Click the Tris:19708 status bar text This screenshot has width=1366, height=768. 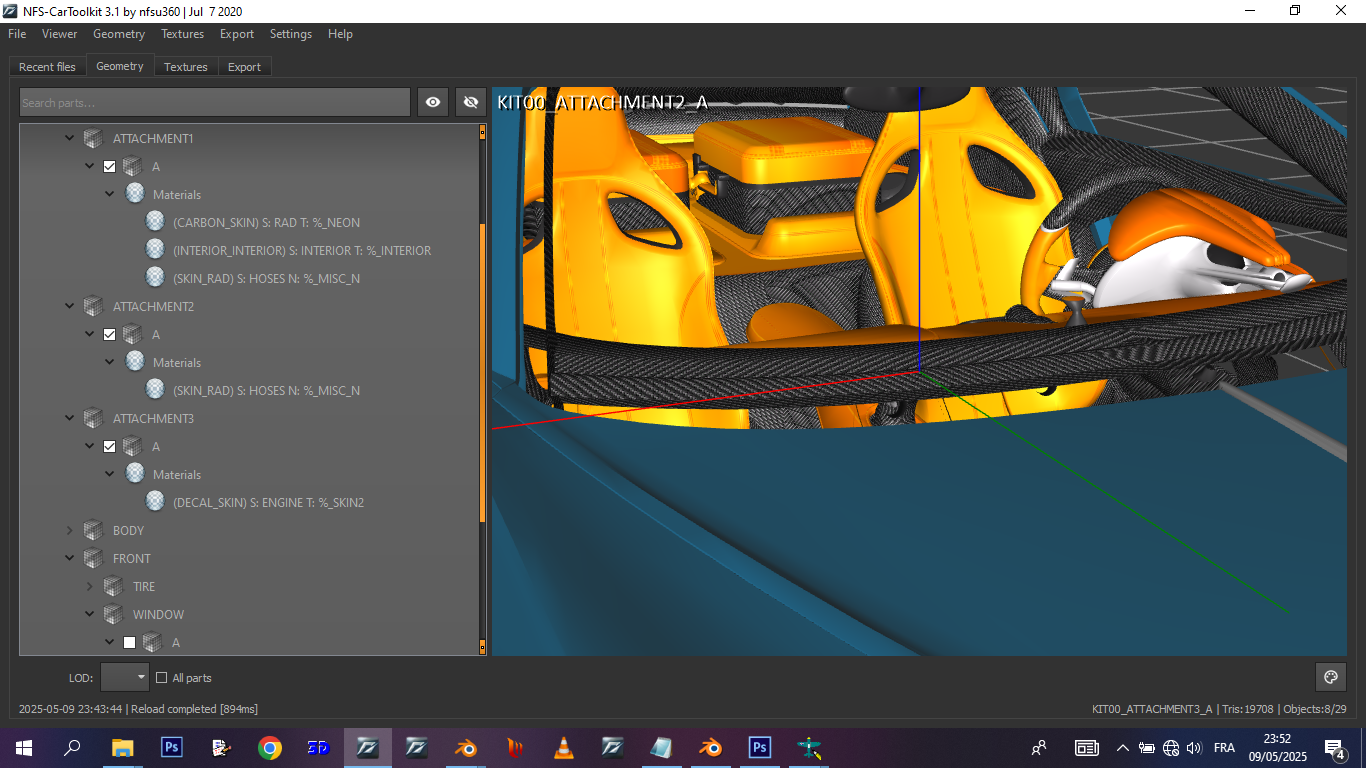[x=1246, y=709]
